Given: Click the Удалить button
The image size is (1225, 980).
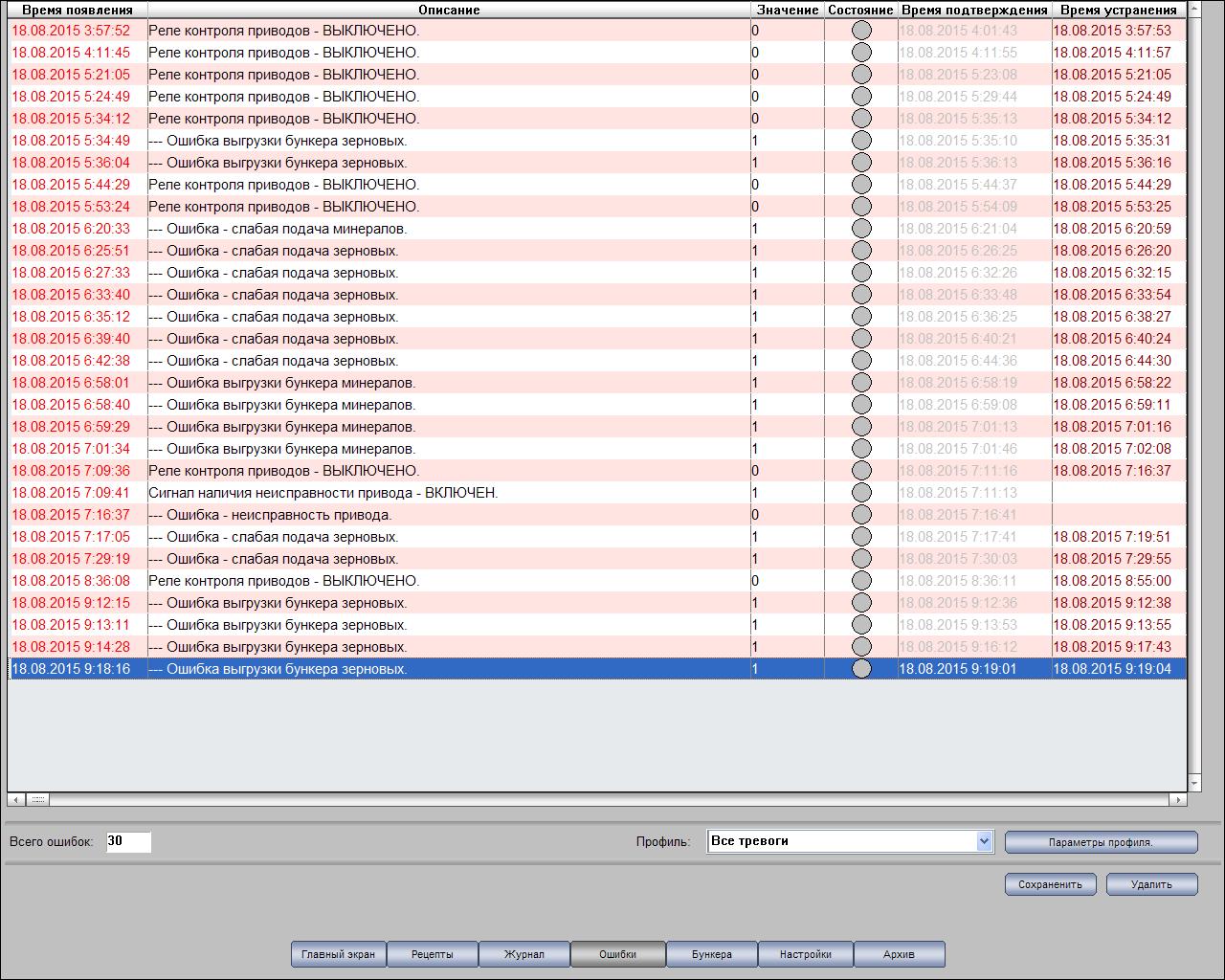Looking at the screenshot, I should (x=1151, y=884).
